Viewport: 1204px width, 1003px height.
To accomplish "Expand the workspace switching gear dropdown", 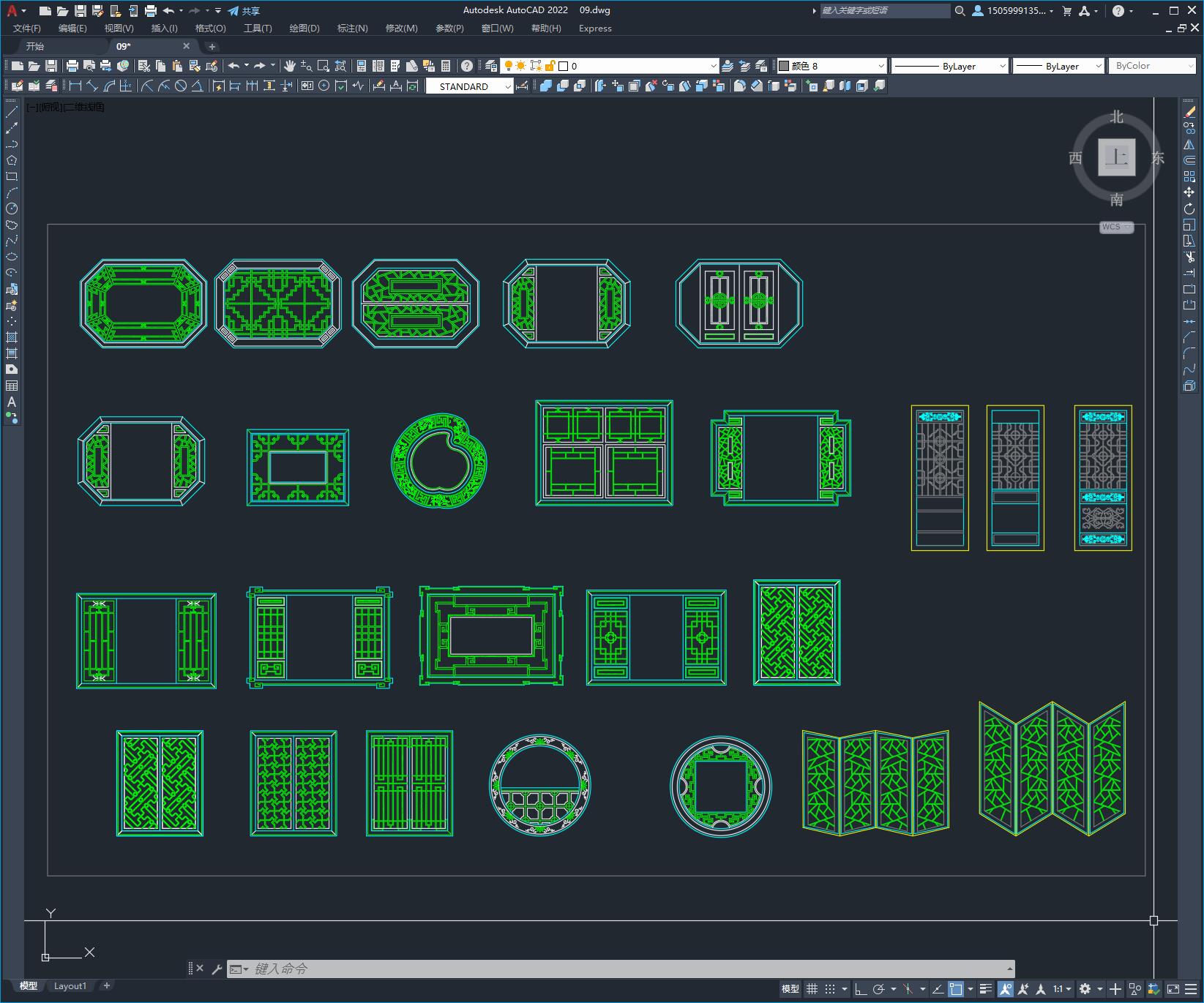I will coord(1099,989).
